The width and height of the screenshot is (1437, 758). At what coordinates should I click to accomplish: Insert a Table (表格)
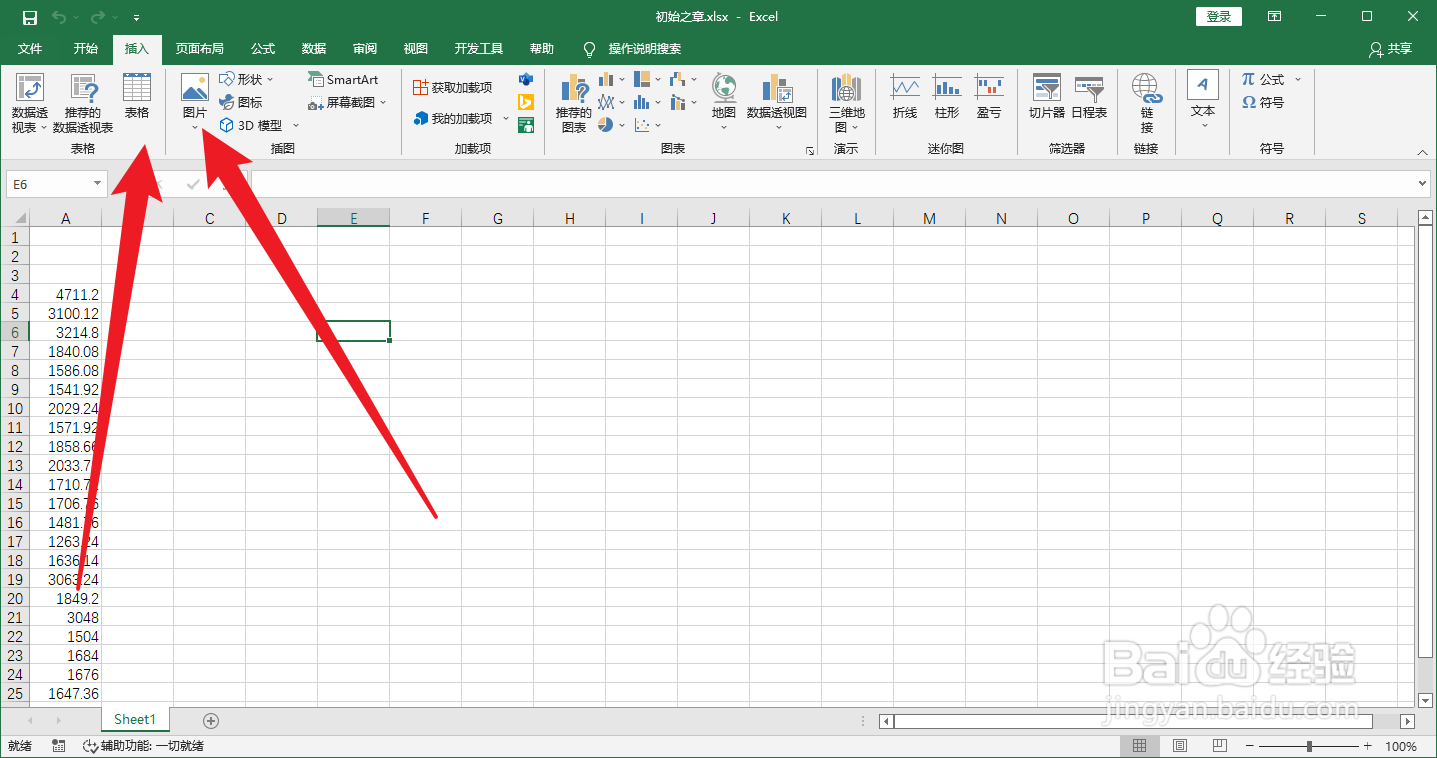point(137,96)
